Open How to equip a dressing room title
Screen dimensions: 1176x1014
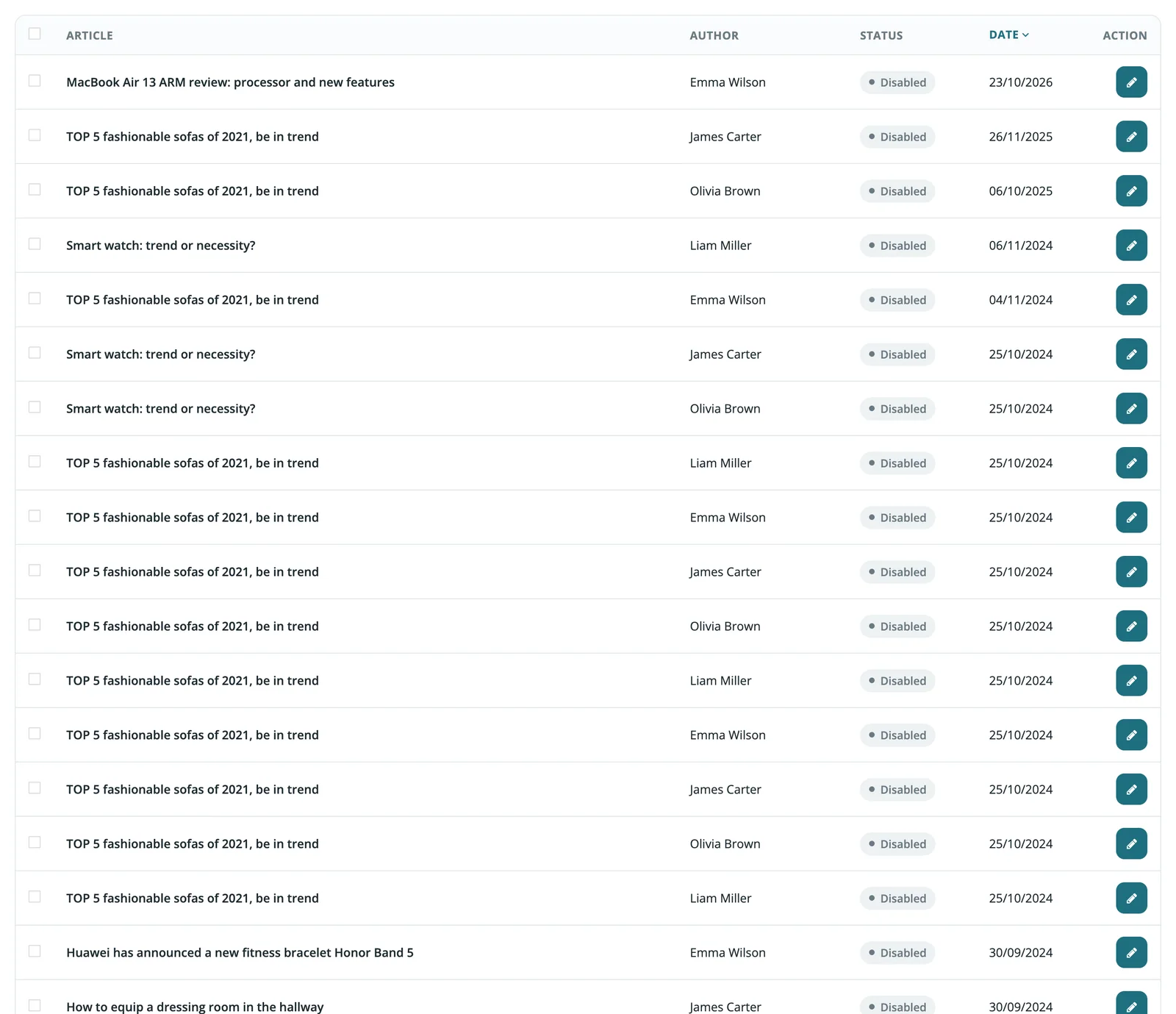[195, 1007]
